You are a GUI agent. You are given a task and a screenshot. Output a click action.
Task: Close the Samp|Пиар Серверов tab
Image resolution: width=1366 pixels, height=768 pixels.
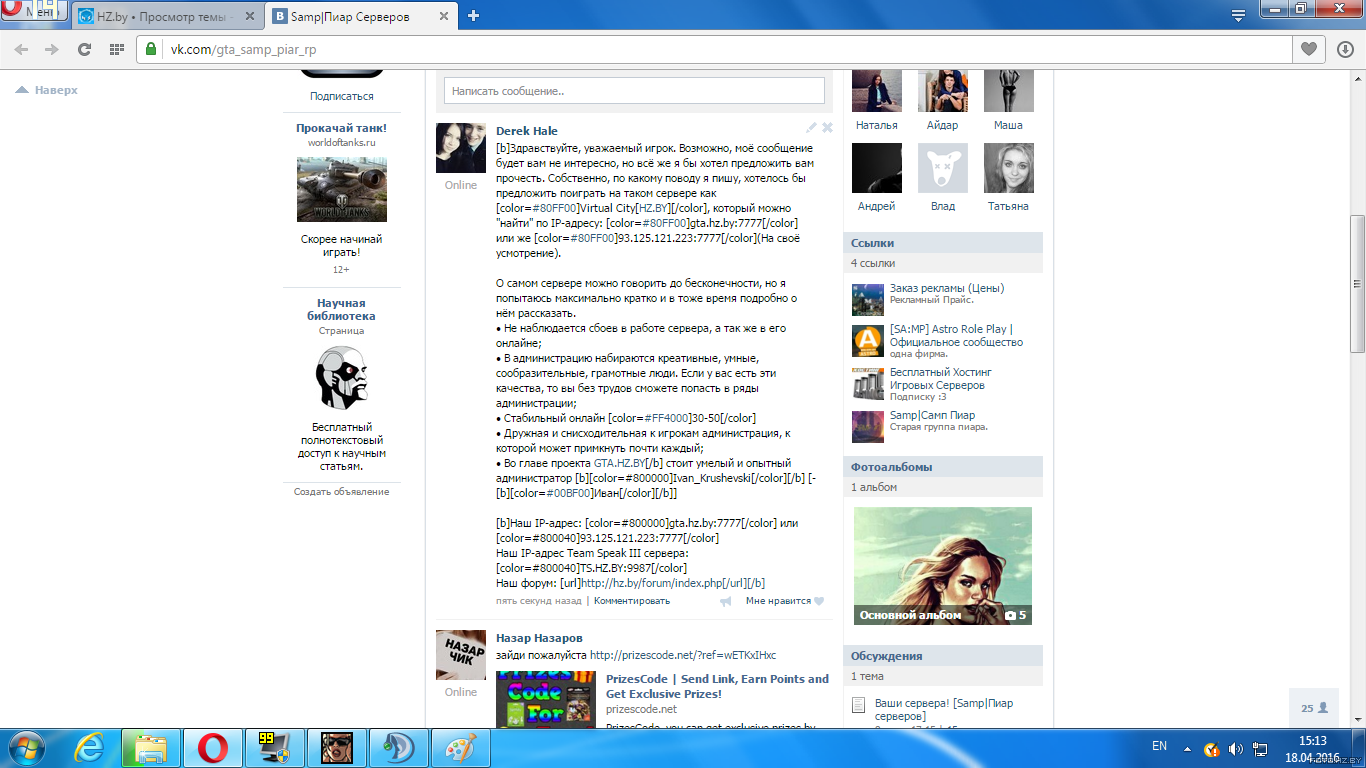click(x=446, y=16)
